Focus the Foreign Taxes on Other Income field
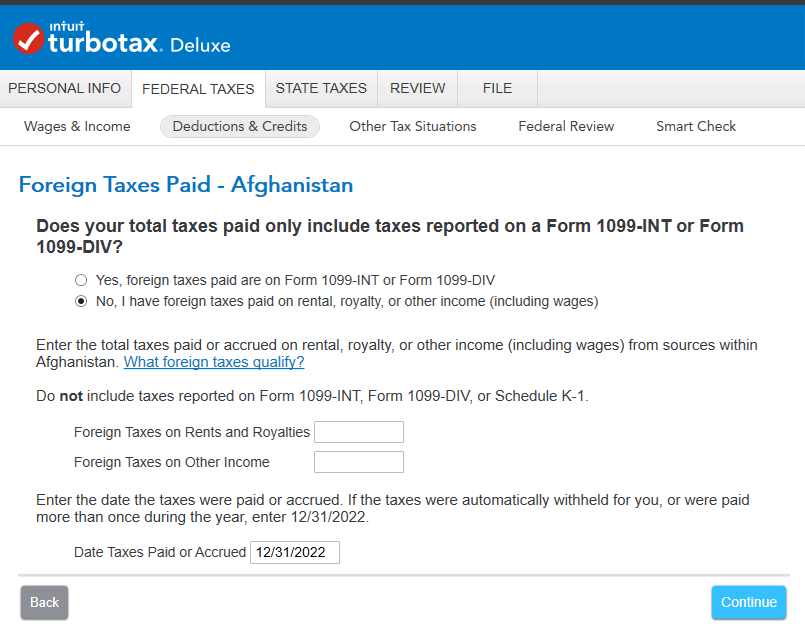The image size is (805, 643). [359, 462]
